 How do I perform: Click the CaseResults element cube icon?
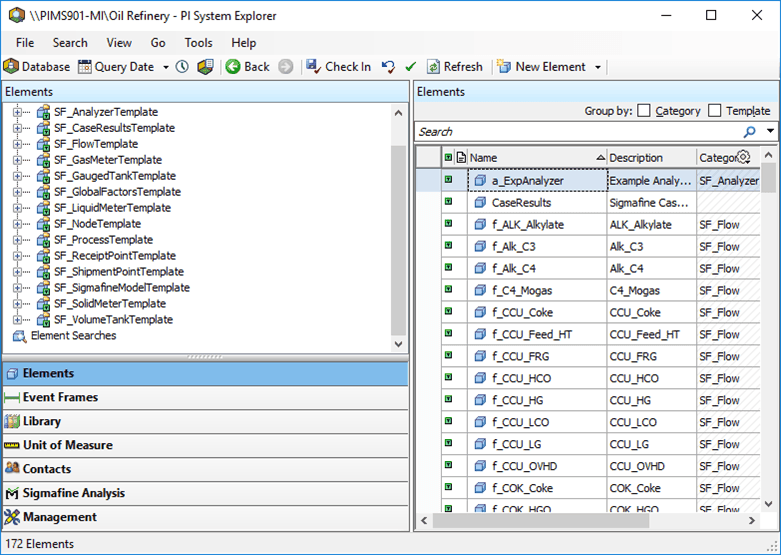point(480,202)
